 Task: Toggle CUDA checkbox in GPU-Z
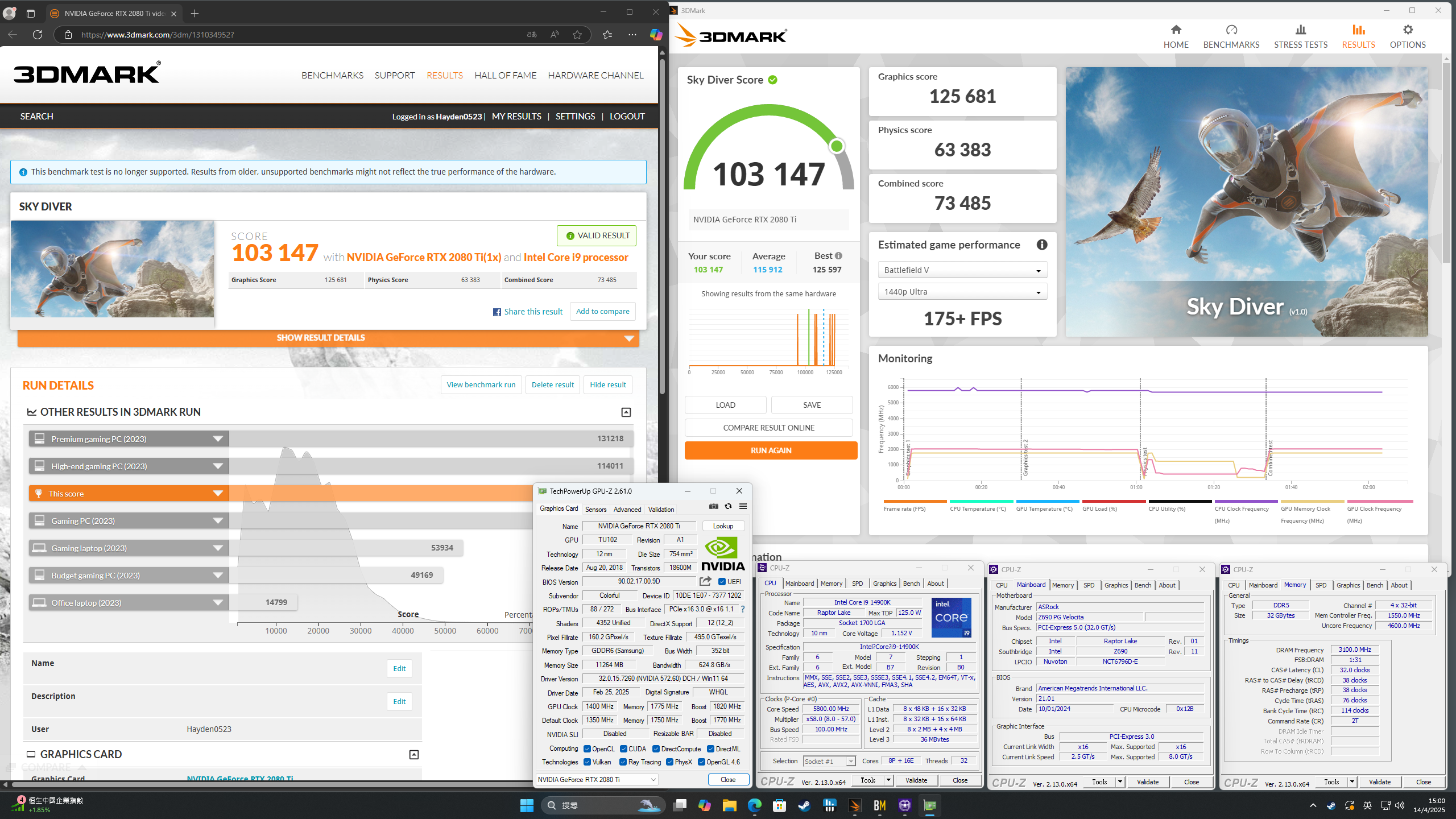pyautogui.click(x=623, y=748)
